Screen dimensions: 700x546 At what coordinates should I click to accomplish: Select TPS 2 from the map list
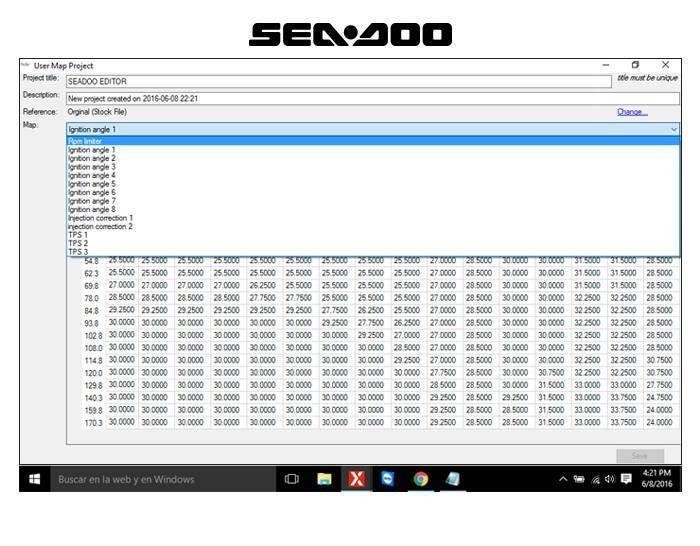(x=78, y=243)
